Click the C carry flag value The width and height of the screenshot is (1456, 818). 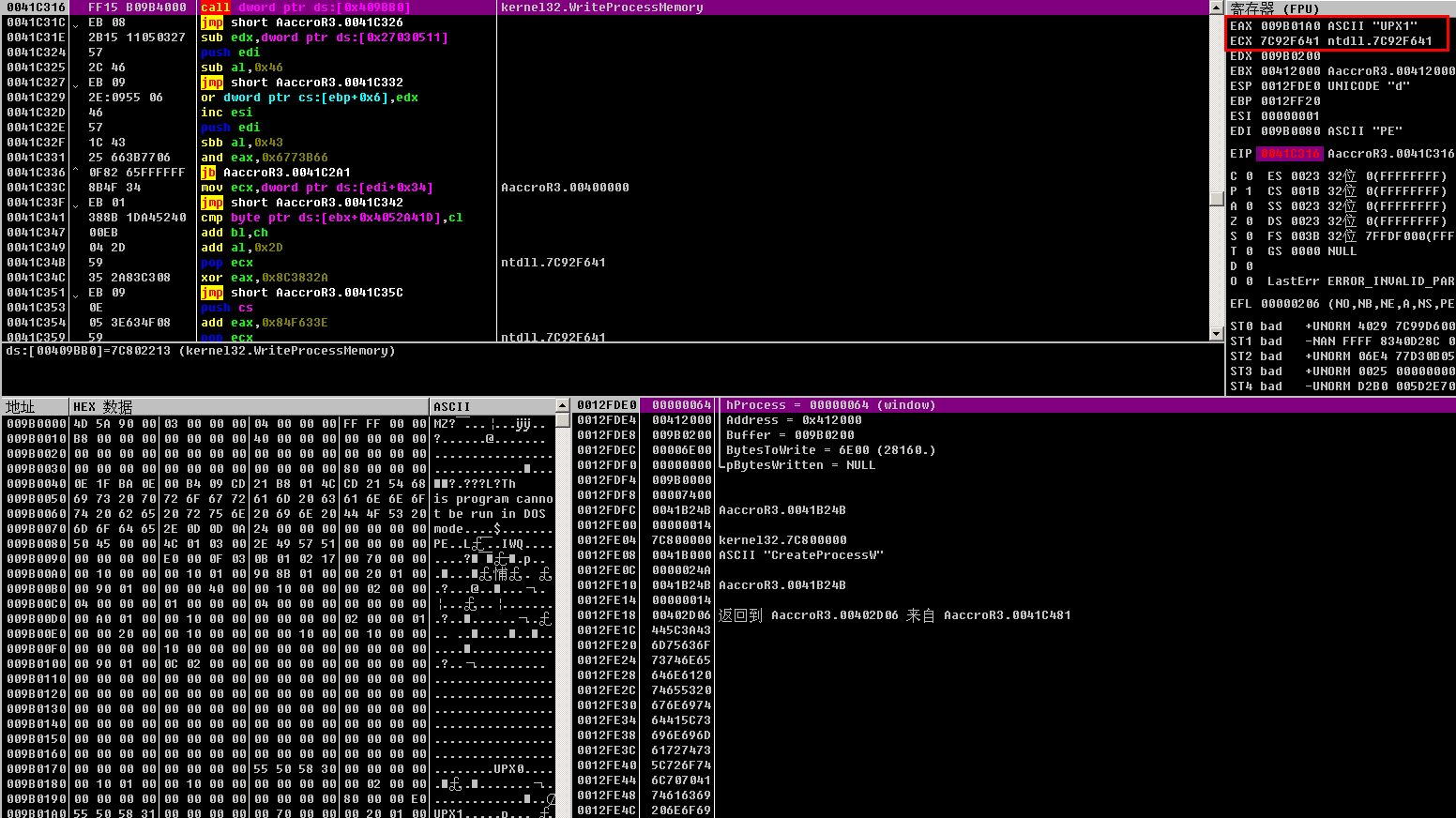(1250, 176)
